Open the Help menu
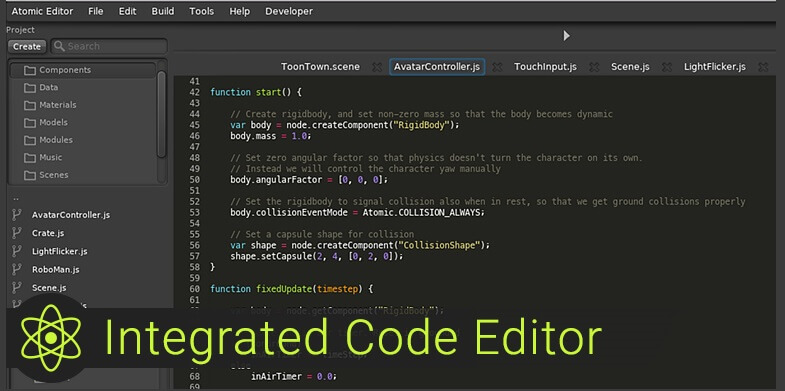785x391 pixels. 239,11
